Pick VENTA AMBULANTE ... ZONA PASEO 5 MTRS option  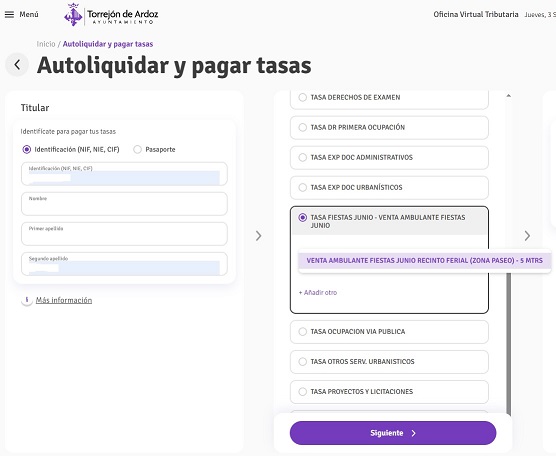pos(424,261)
